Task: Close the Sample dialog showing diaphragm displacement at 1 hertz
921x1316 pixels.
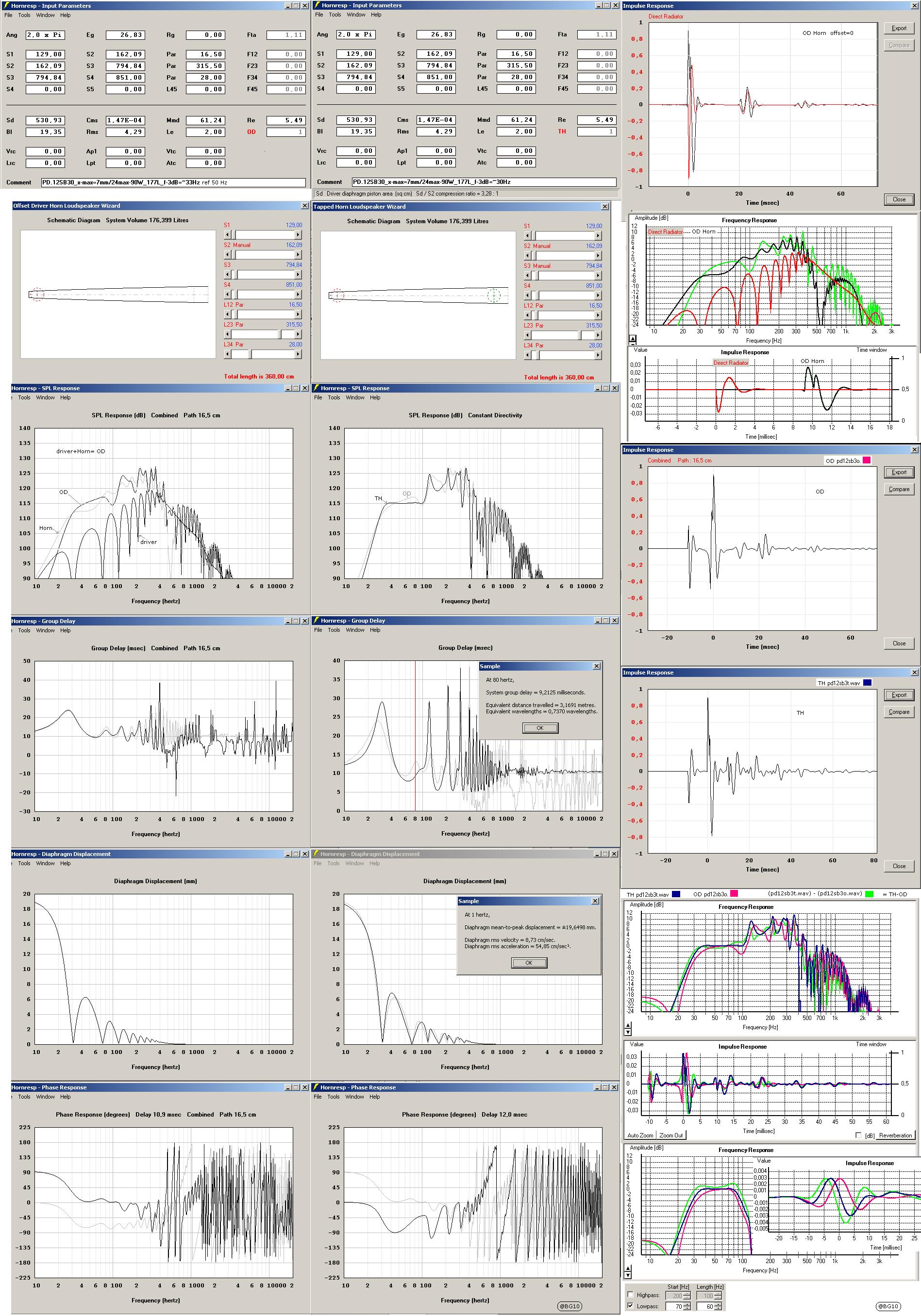Action: [595, 901]
